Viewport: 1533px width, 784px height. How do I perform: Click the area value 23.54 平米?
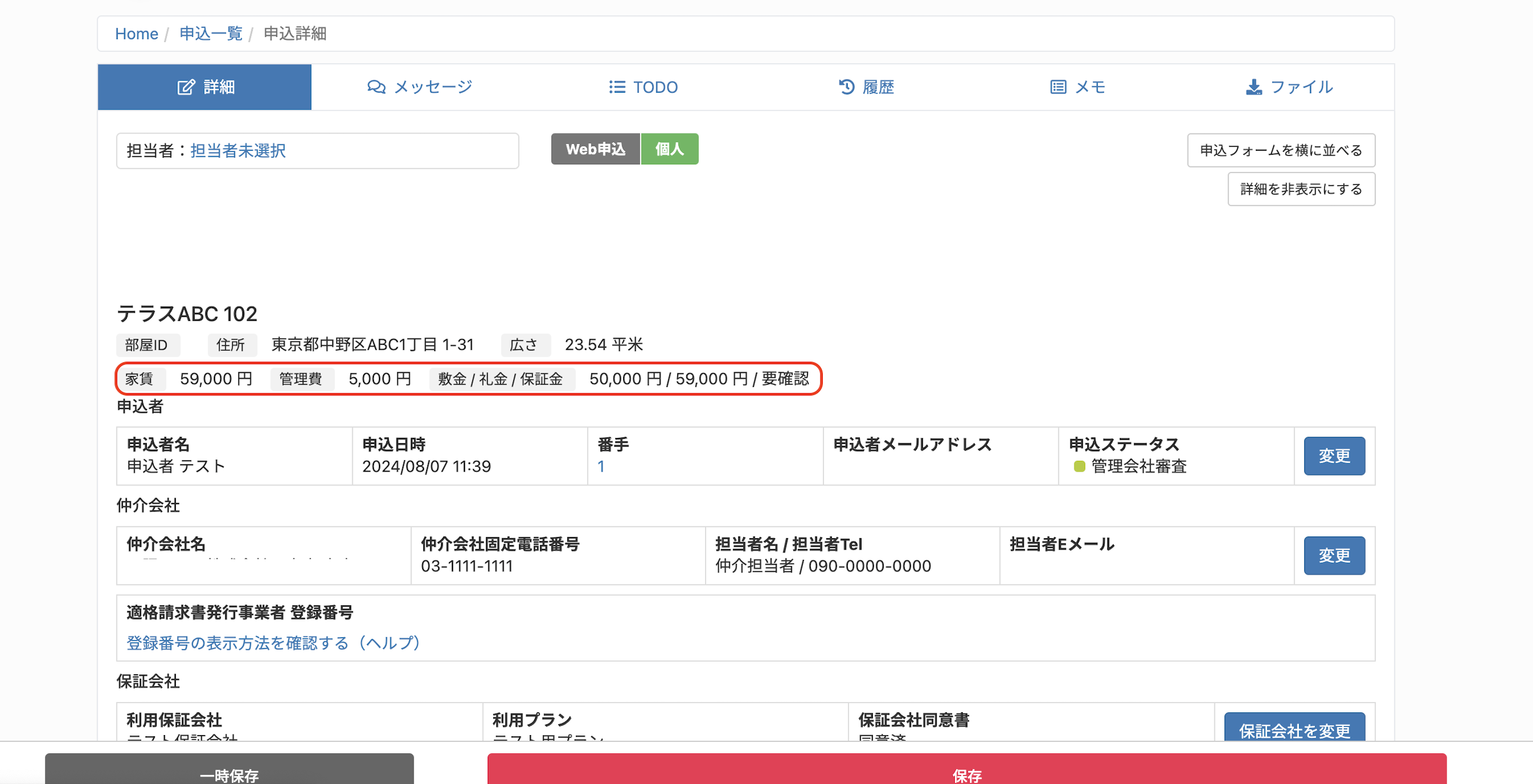(603, 344)
